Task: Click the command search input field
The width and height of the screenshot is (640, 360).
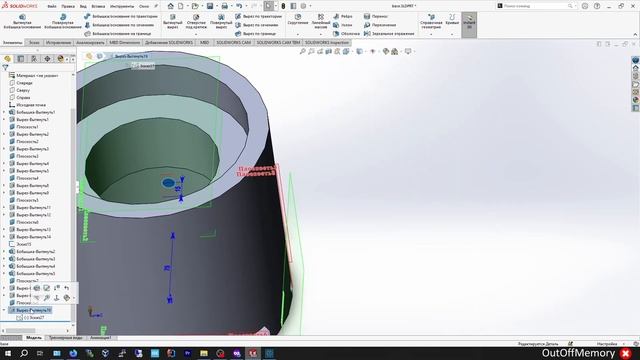Action: tap(535, 6)
